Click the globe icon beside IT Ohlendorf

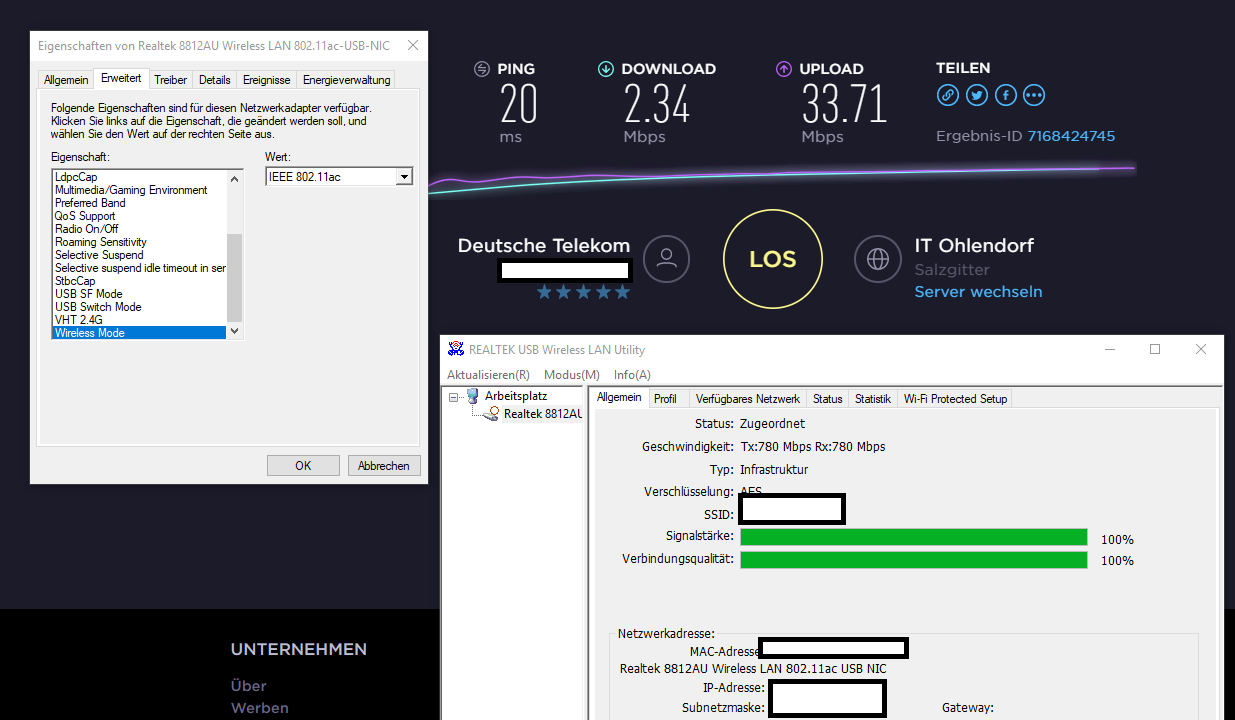878,260
